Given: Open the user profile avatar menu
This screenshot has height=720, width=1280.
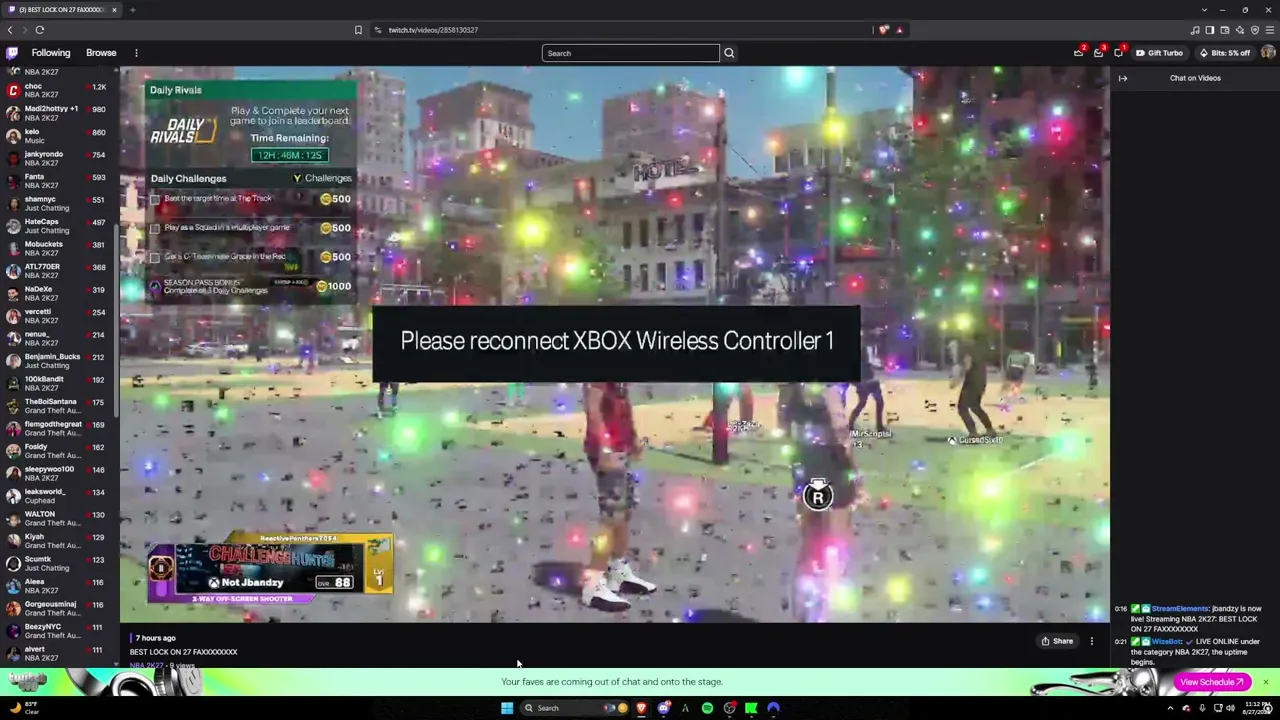Looking at the screenshot, I should click(x=1268, y=53).
